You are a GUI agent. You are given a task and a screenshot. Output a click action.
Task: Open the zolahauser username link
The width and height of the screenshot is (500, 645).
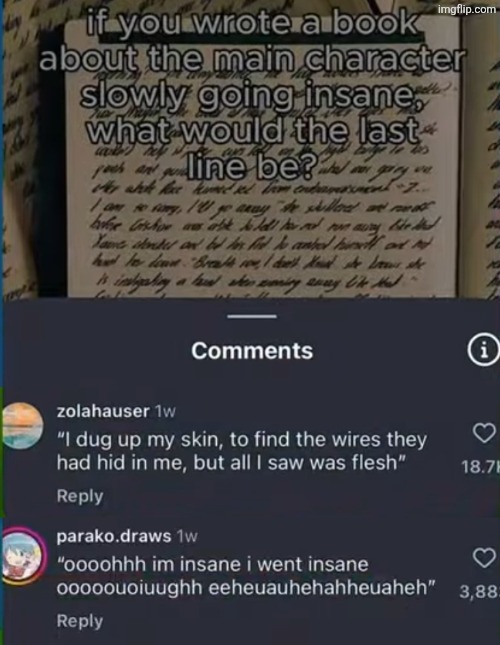coord(103,411)
